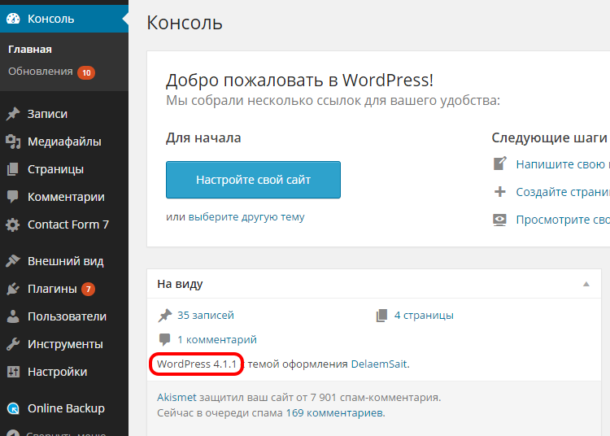
Task: Click the pushpin icon beside Записи
Action: pos(13,114)
